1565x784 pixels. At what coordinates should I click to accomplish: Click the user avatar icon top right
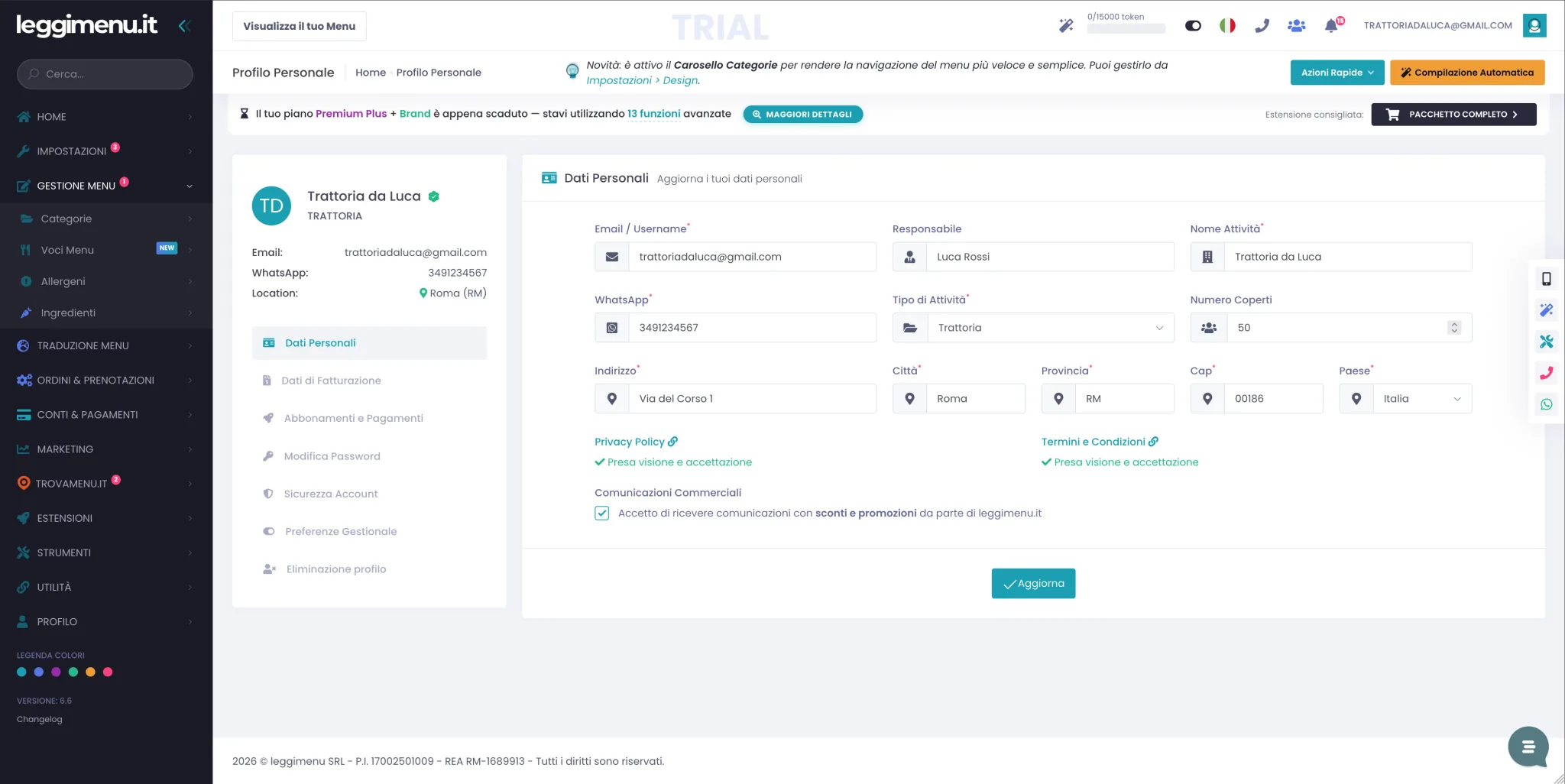click(1534, 25)
